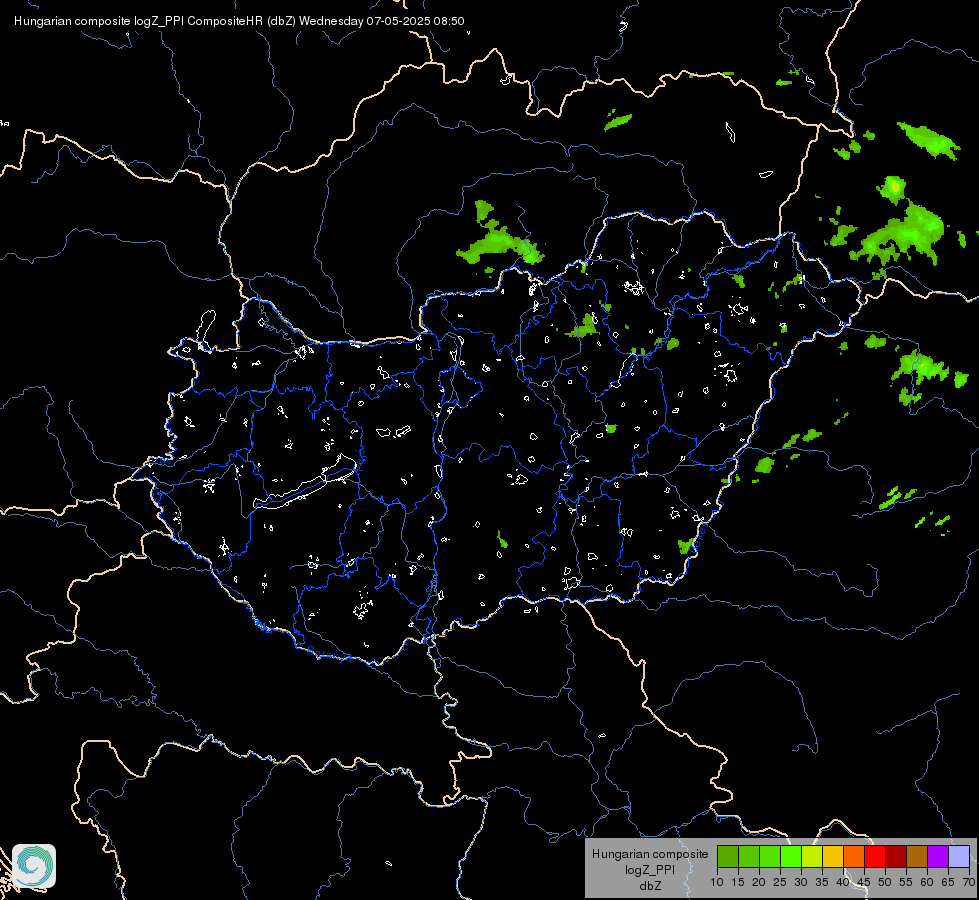The image size is (979, 900).
Task: Select the 30-35 dBZ yellow-green swatch
Action: (x=812, y=856)
